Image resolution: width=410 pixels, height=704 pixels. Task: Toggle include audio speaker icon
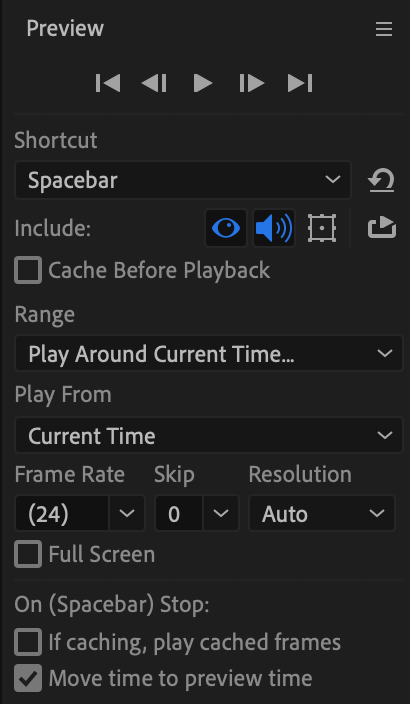274,228
